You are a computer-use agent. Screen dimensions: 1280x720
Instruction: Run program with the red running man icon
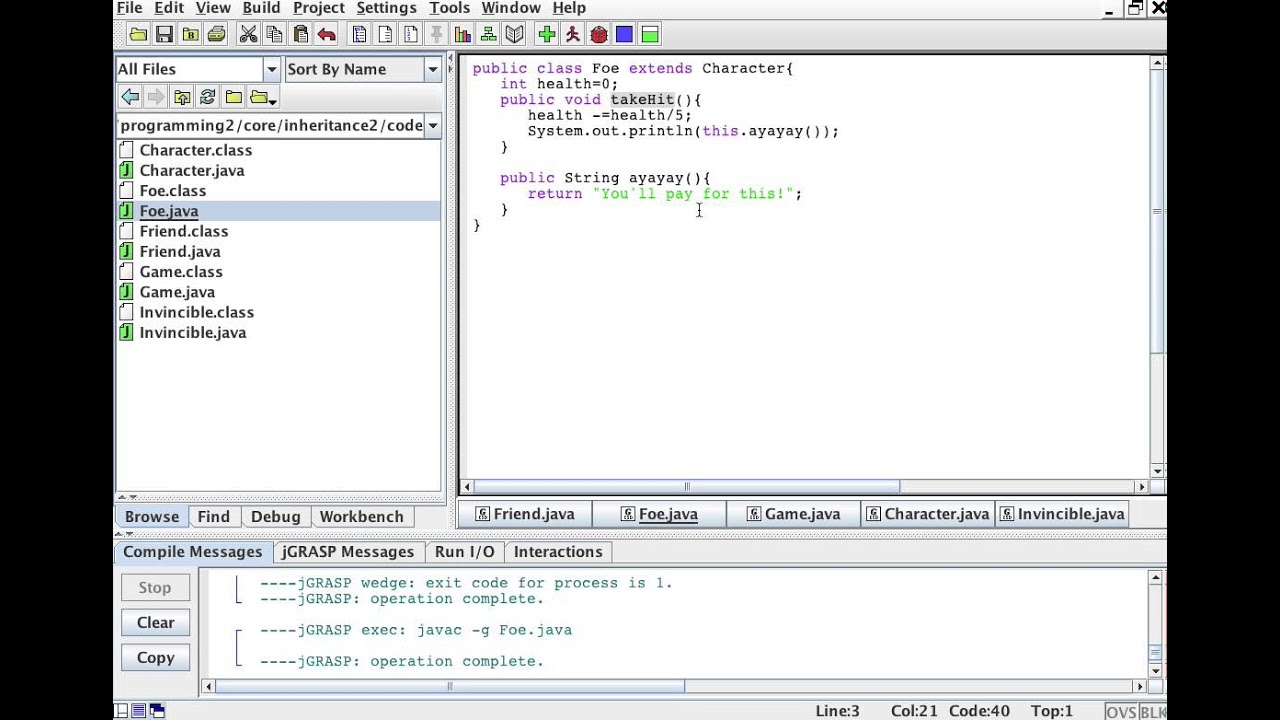[x=572, y=35]
